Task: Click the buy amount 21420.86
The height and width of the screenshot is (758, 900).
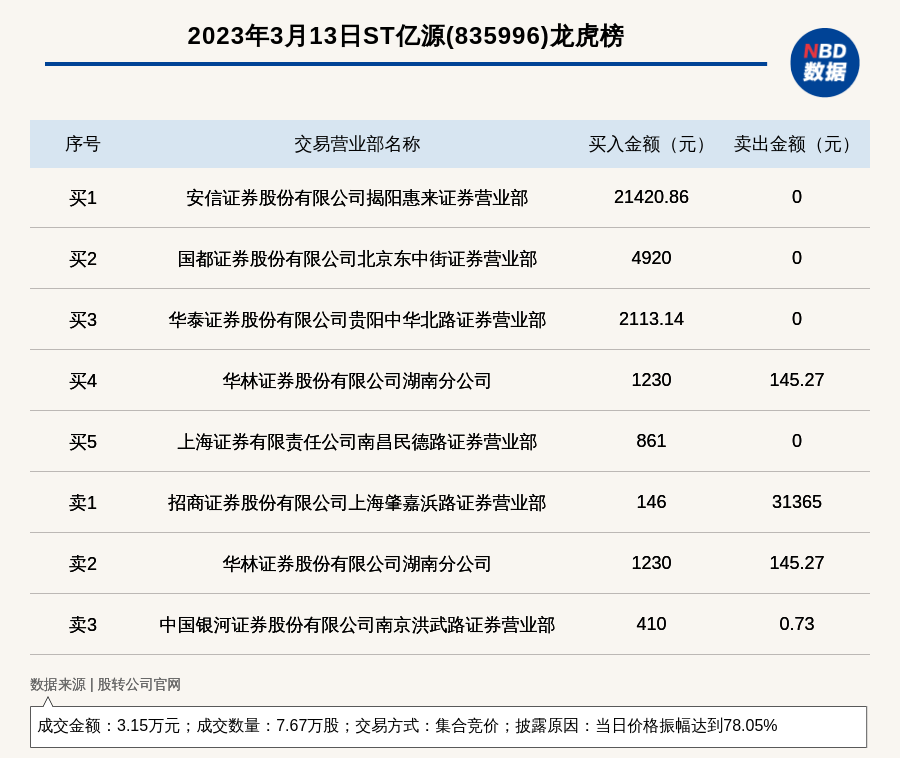Action: click(651, 197)
